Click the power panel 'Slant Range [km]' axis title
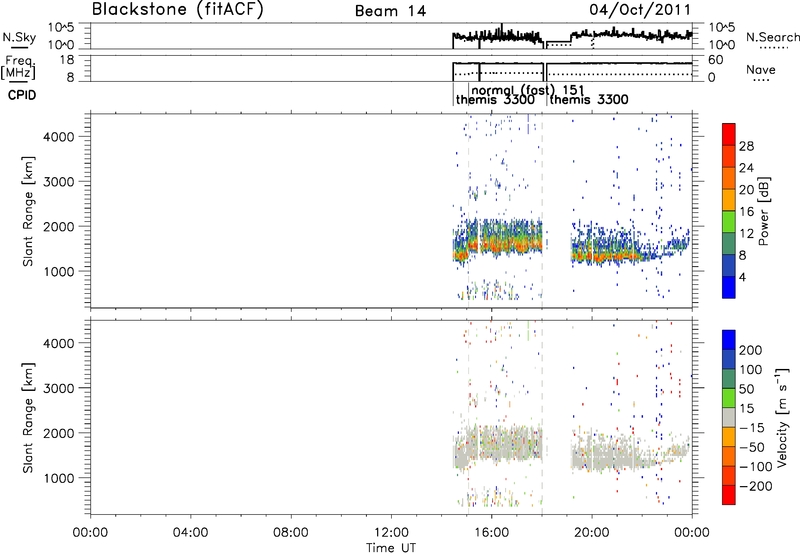 click(x=28, y=211)
